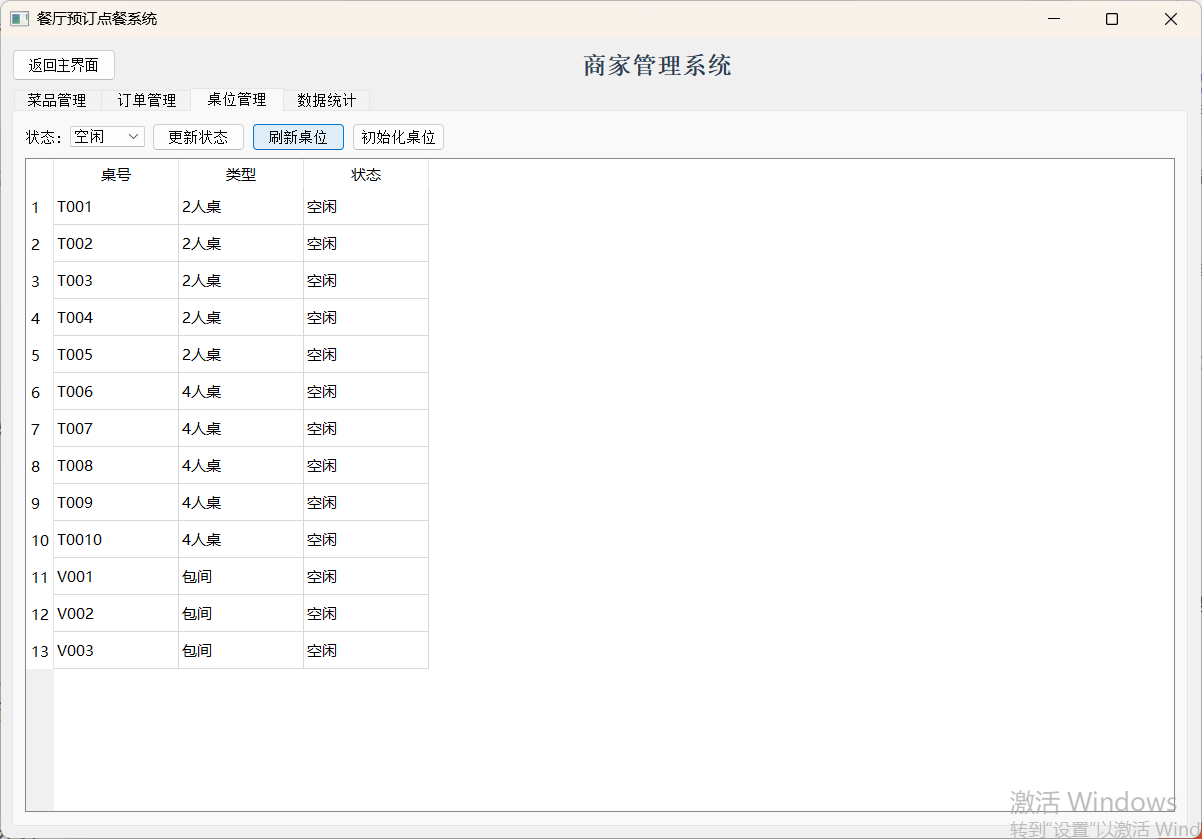1202x839 pixels.
Task: Click the 类型 column header
Action: point(241,174)
